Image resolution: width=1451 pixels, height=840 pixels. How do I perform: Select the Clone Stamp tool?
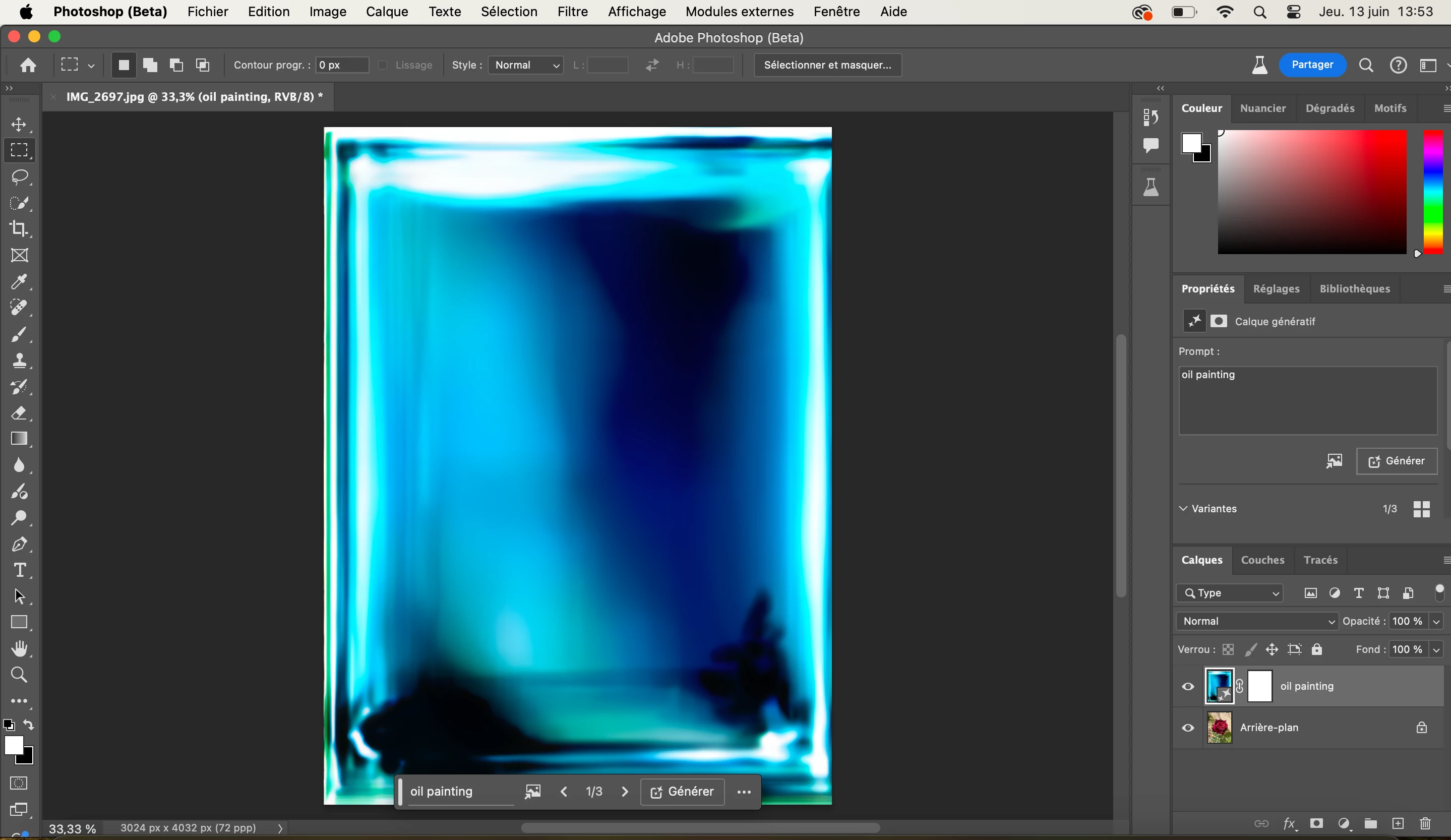tap(20, 361)
